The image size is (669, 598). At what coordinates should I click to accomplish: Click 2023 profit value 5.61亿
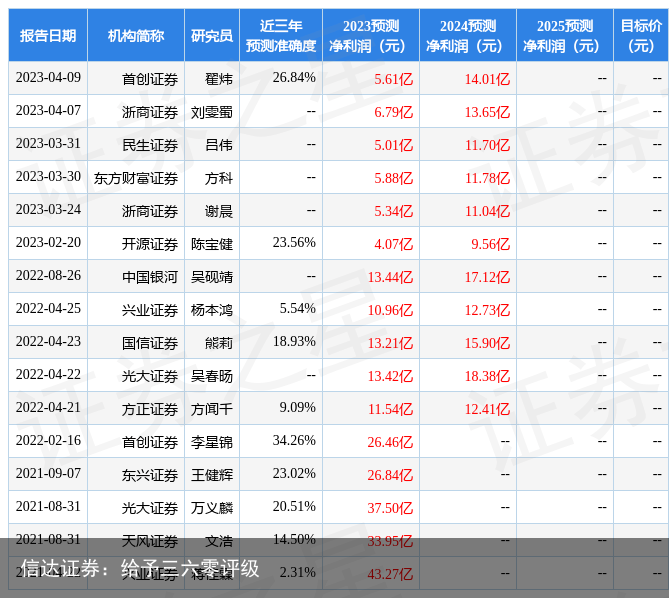click(x=393, y=79)
